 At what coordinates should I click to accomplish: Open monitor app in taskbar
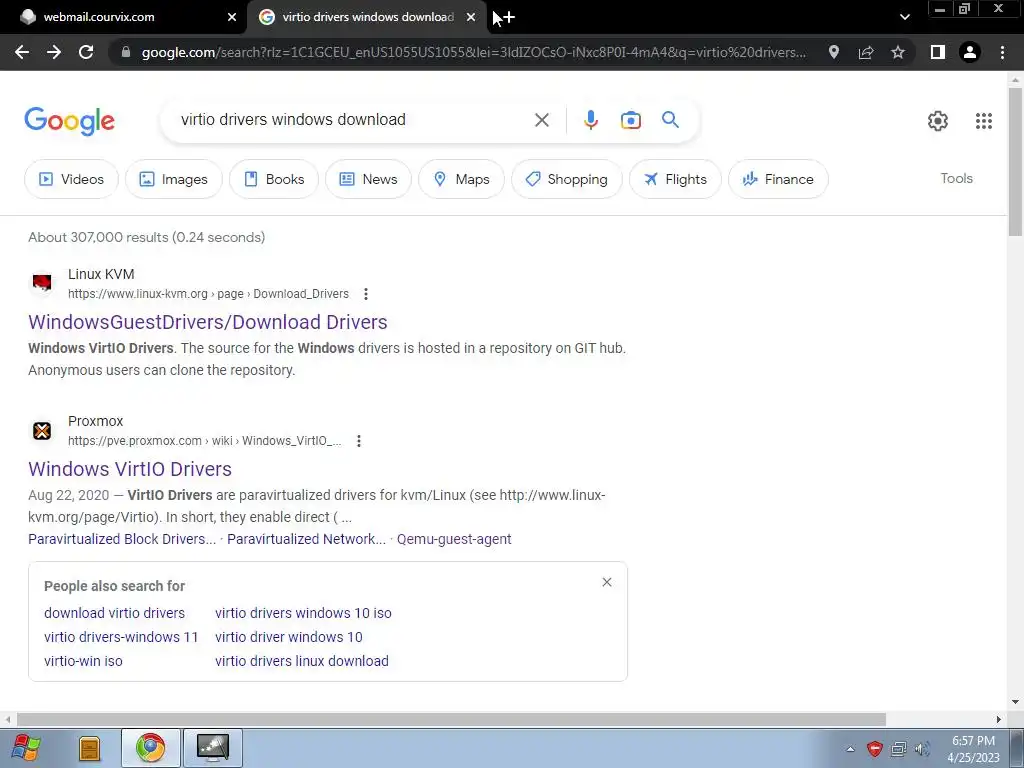coord(213,748)
